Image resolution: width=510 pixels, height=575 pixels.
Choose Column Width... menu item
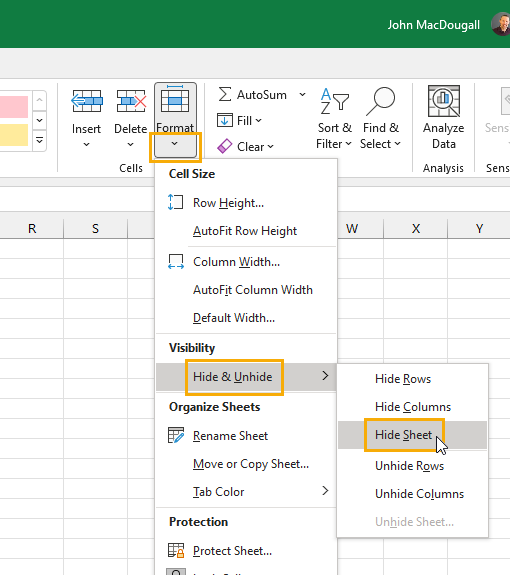246,262
